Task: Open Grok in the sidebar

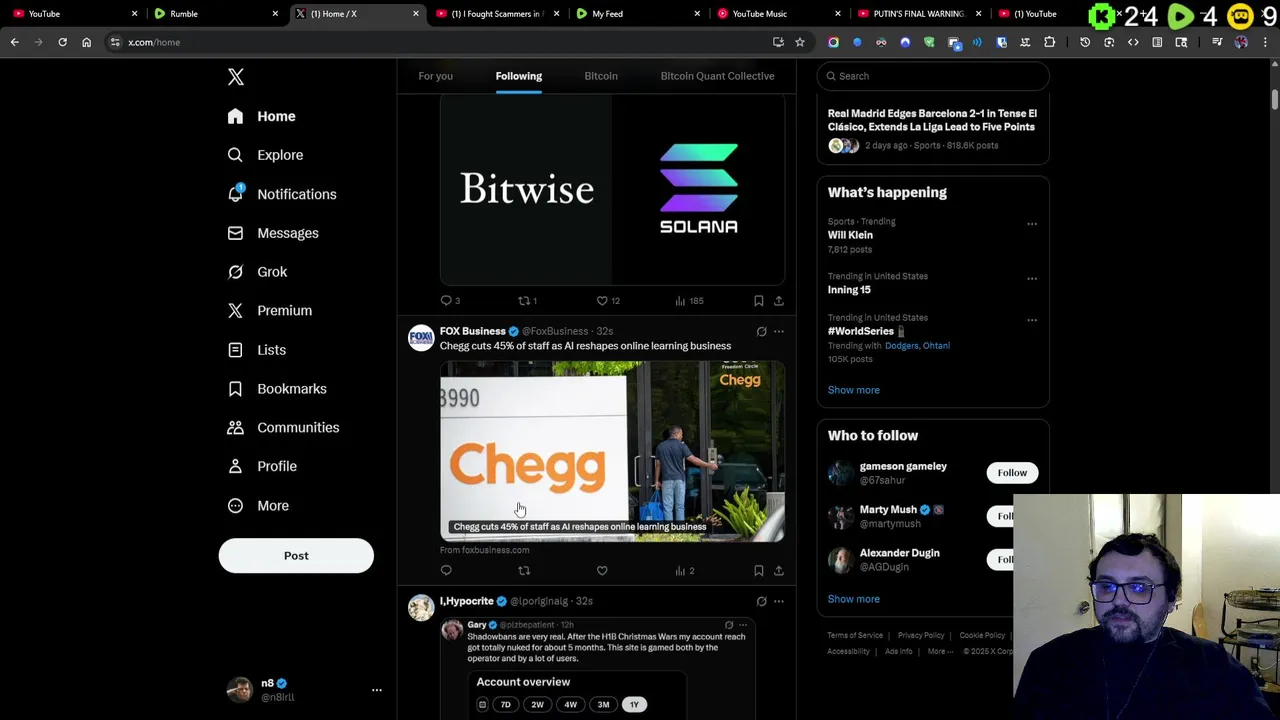Action: [256, 272]
